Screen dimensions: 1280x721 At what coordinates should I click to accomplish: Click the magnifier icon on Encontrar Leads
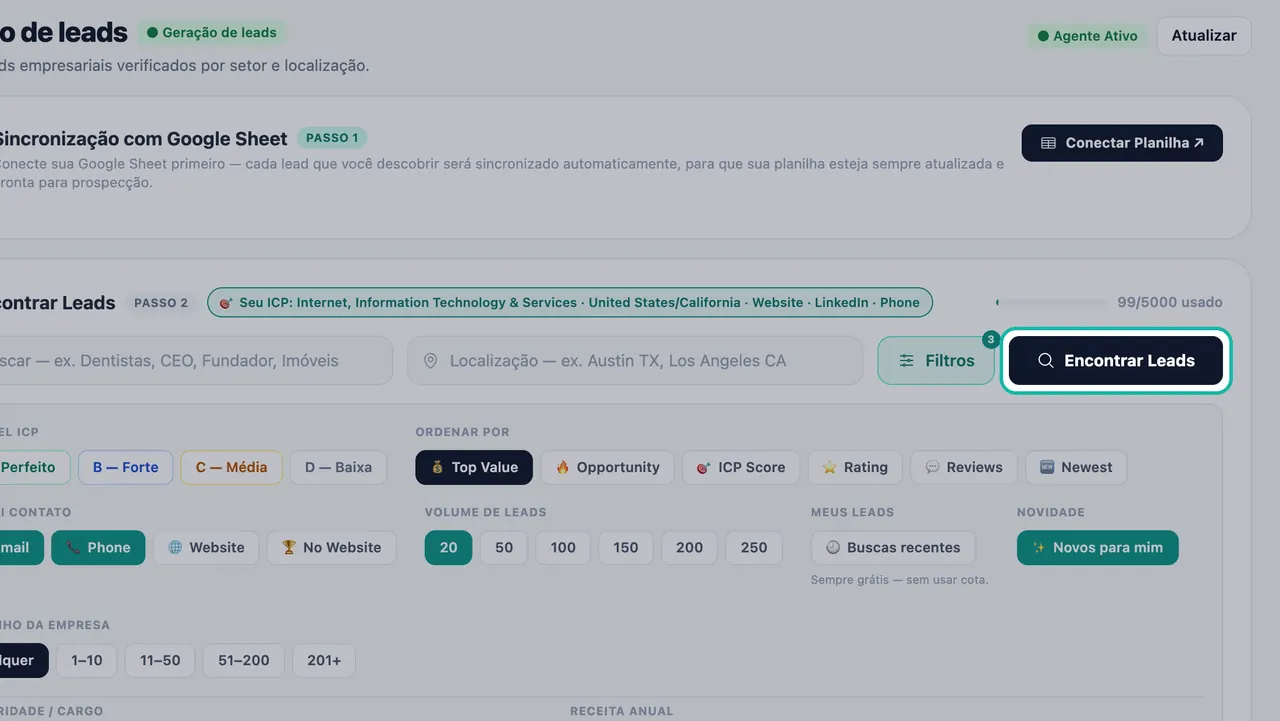pyautogui.click(x=1045, y=361)
